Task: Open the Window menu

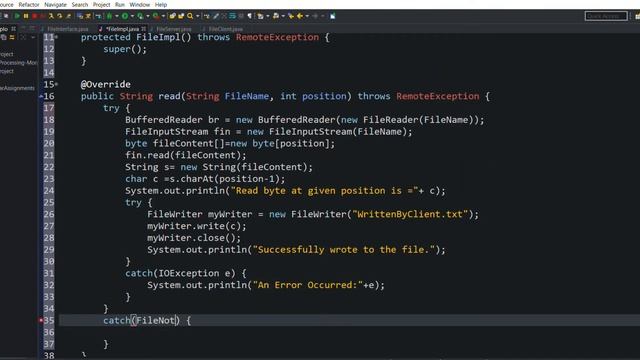Action: (x=140, y=4)
